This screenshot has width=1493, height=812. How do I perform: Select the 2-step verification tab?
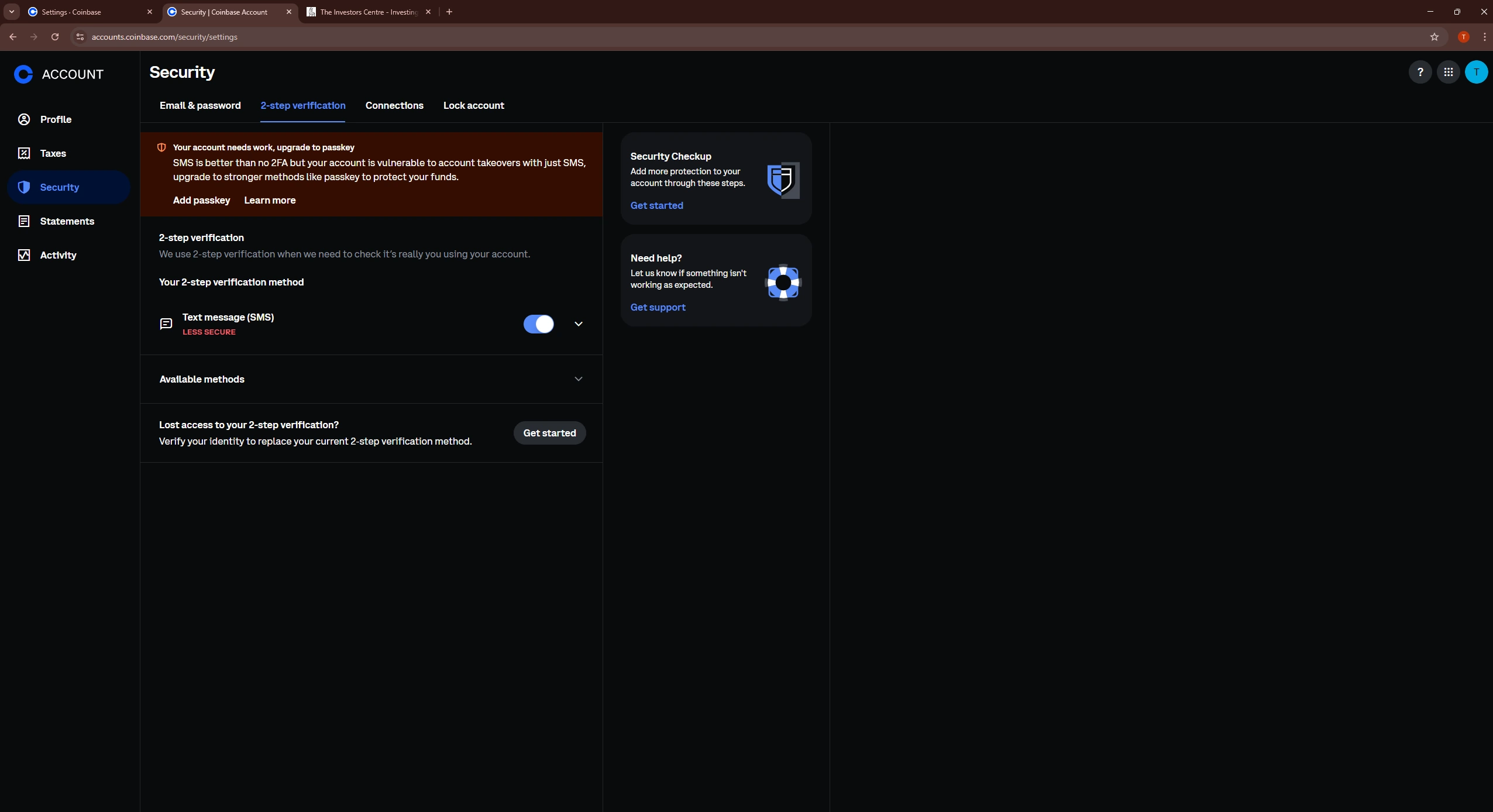[303, 106]
